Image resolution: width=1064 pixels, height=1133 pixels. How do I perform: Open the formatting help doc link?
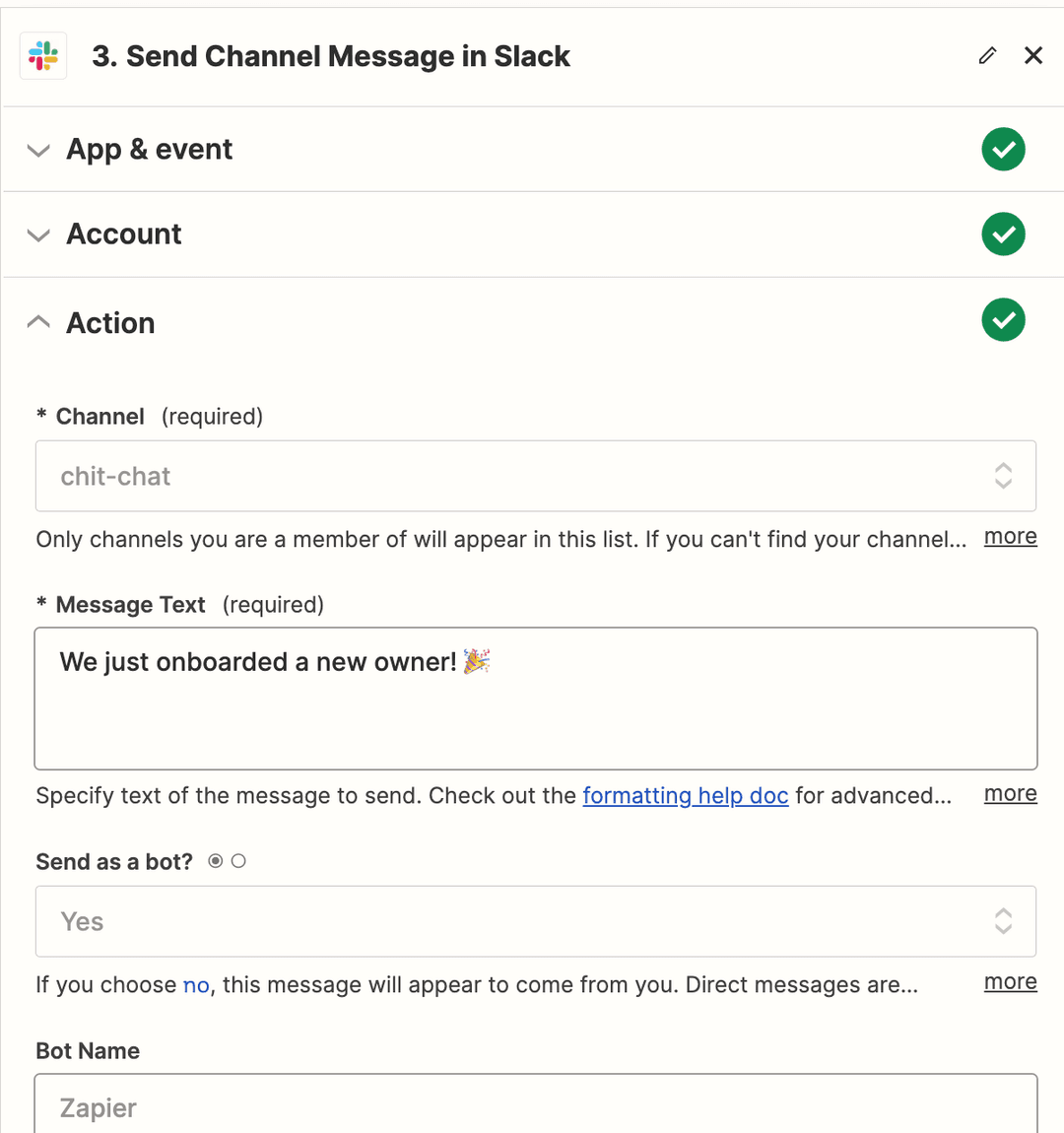[685, 795]
